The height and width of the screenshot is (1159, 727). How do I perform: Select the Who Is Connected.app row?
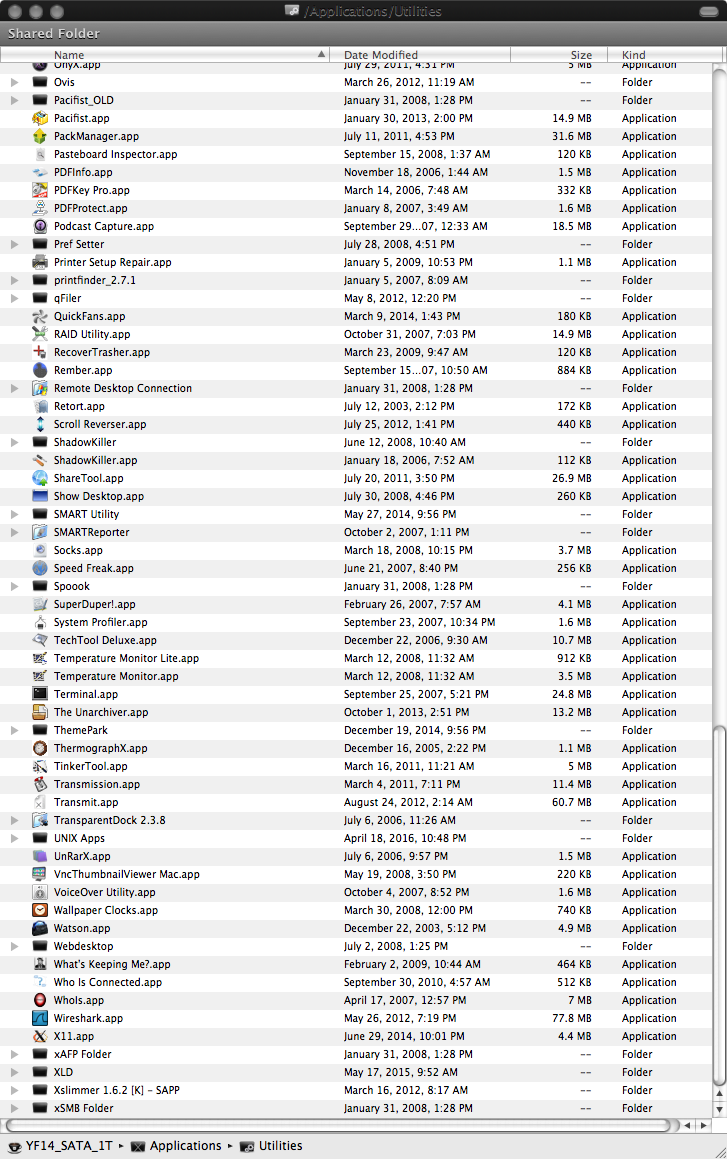[356, 982]
